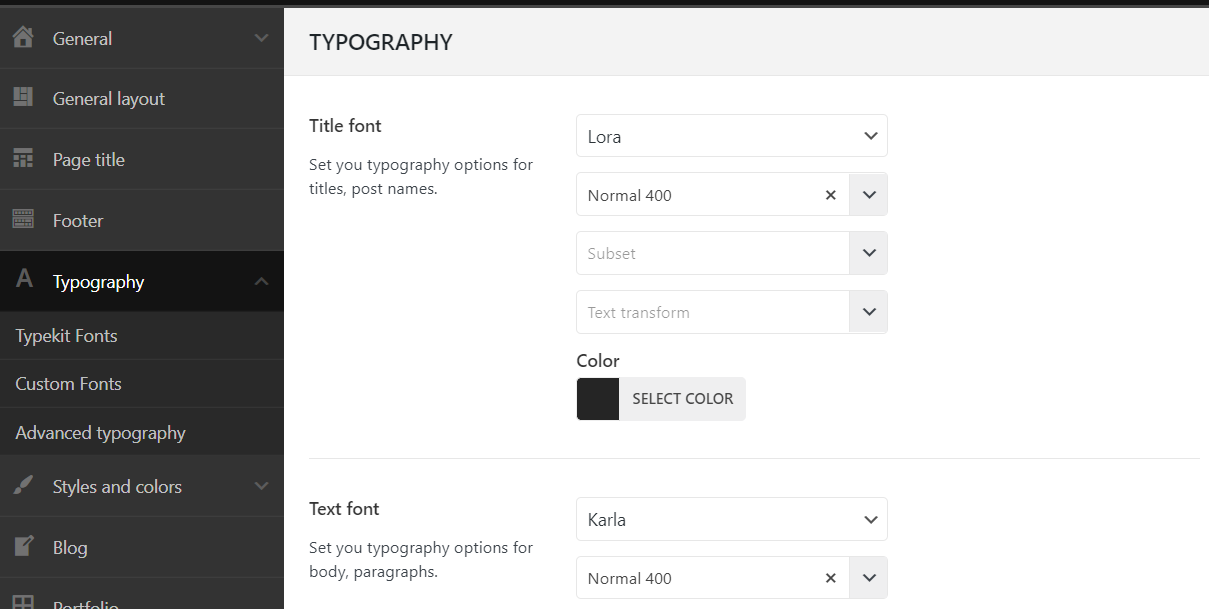
Task: Open Custom Fonts submenu item
Action: pyautogui.click(x=69, y=384)
